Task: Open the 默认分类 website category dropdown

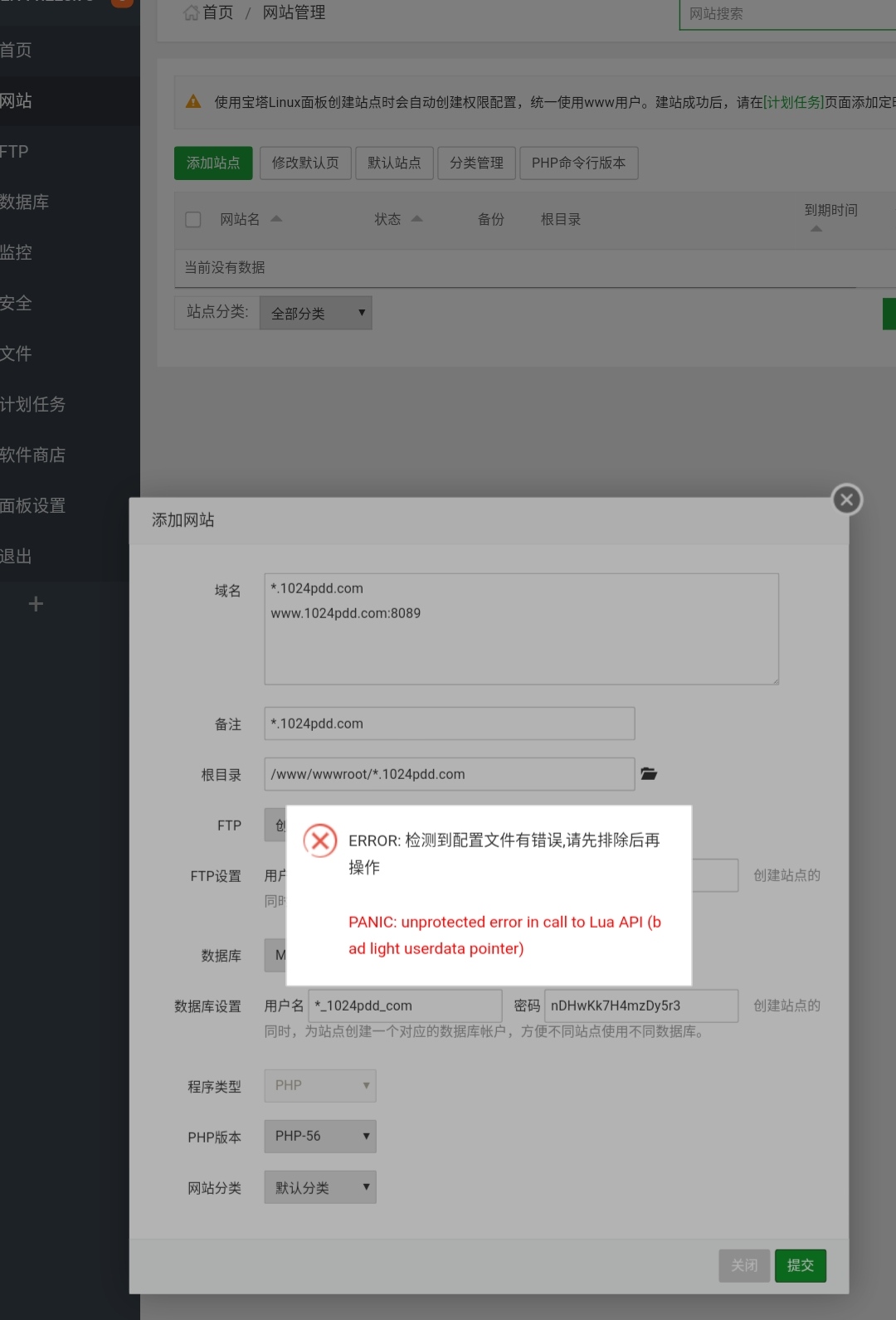Action: coord(320,1187)
